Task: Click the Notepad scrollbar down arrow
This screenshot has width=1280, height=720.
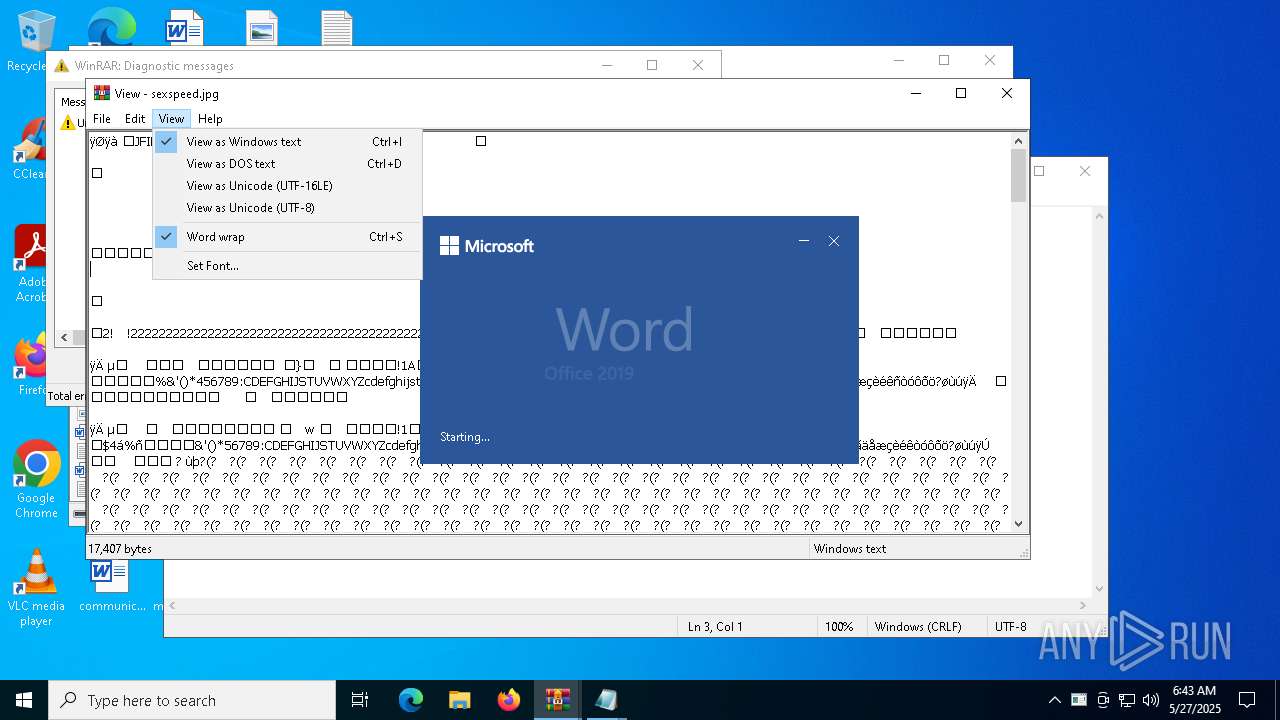Action: pos(1100,589)
